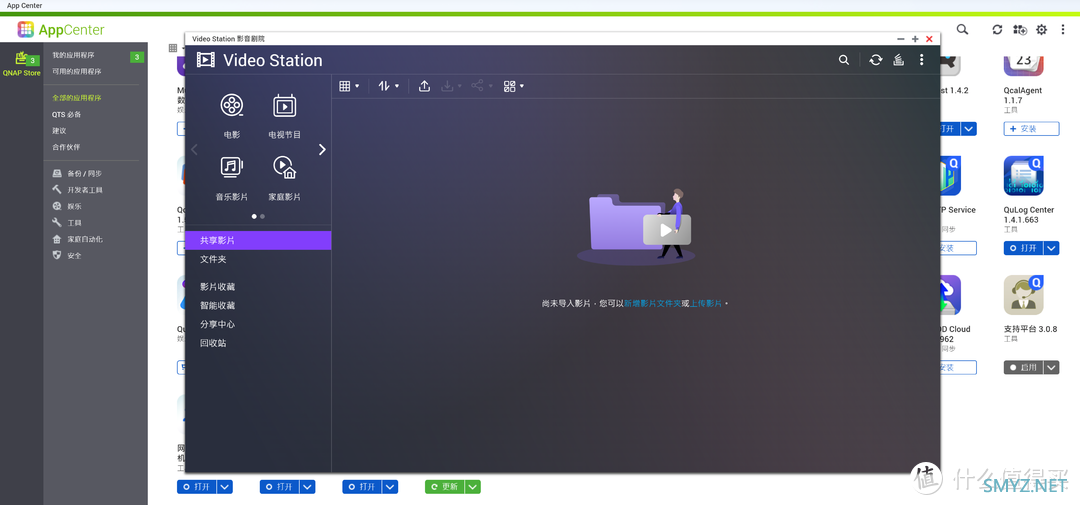
Task: Refresh the Video Station library
Action: [875, 60]
